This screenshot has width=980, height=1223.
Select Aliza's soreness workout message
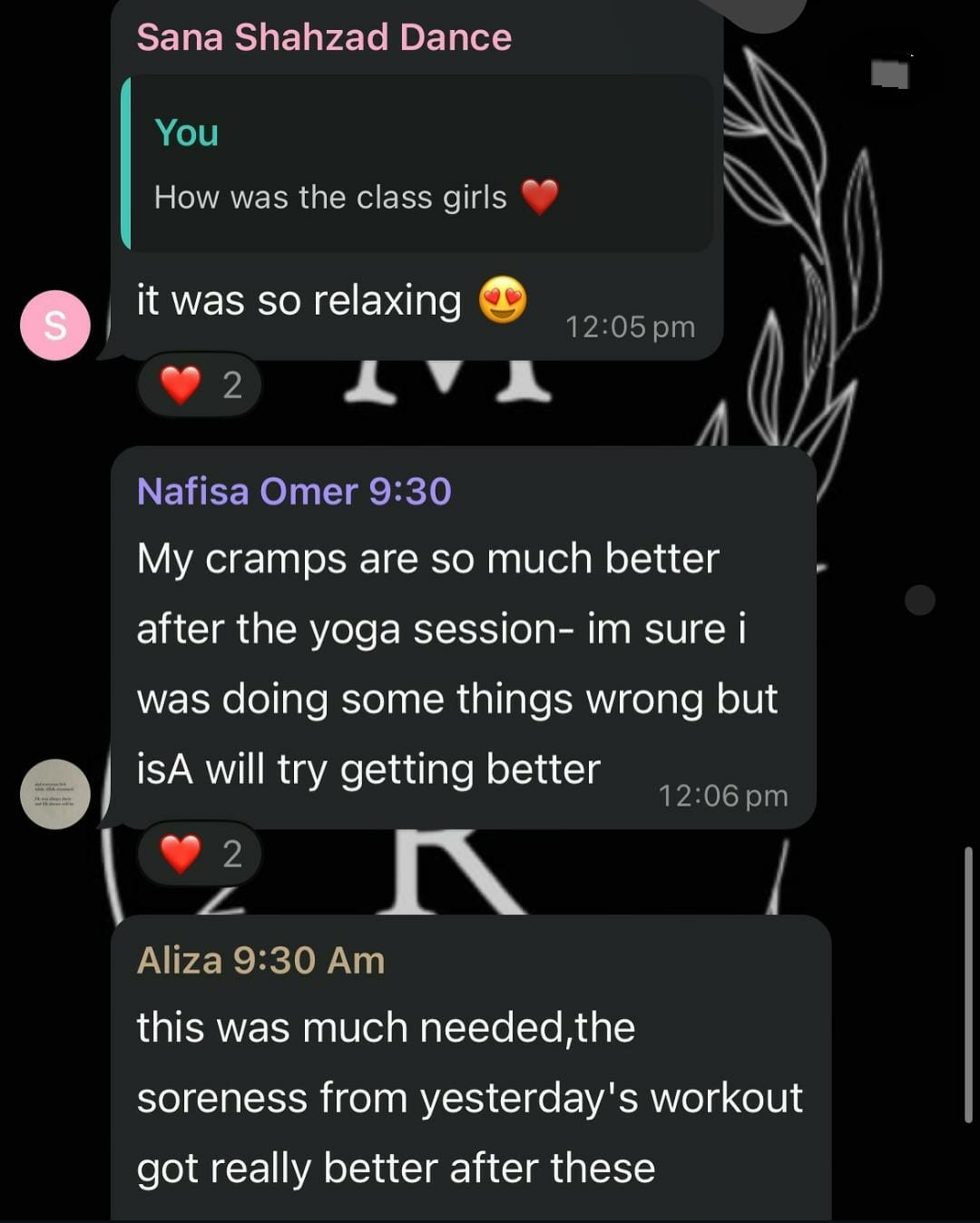click(x=471, y=1069)
